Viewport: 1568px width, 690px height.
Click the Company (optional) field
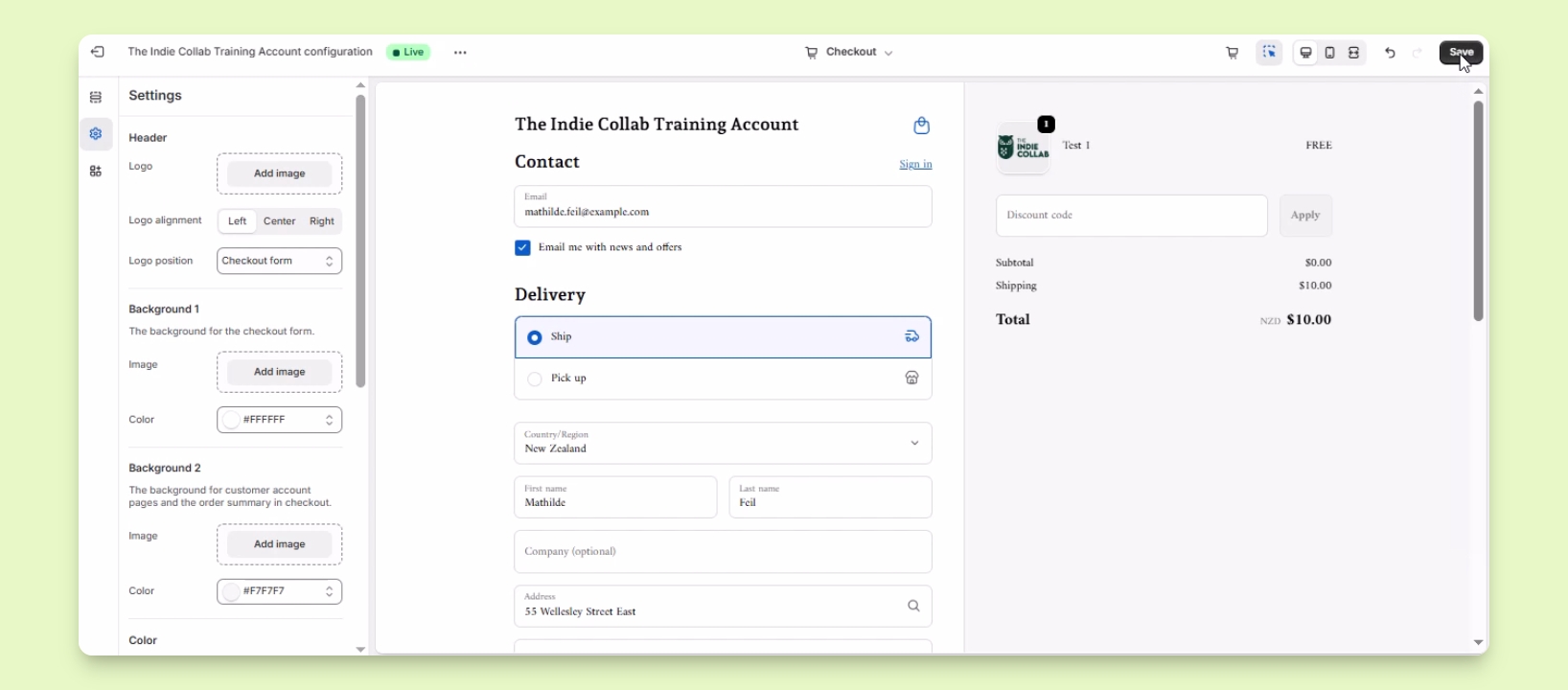pyautogui.click(x=723, y=552)
